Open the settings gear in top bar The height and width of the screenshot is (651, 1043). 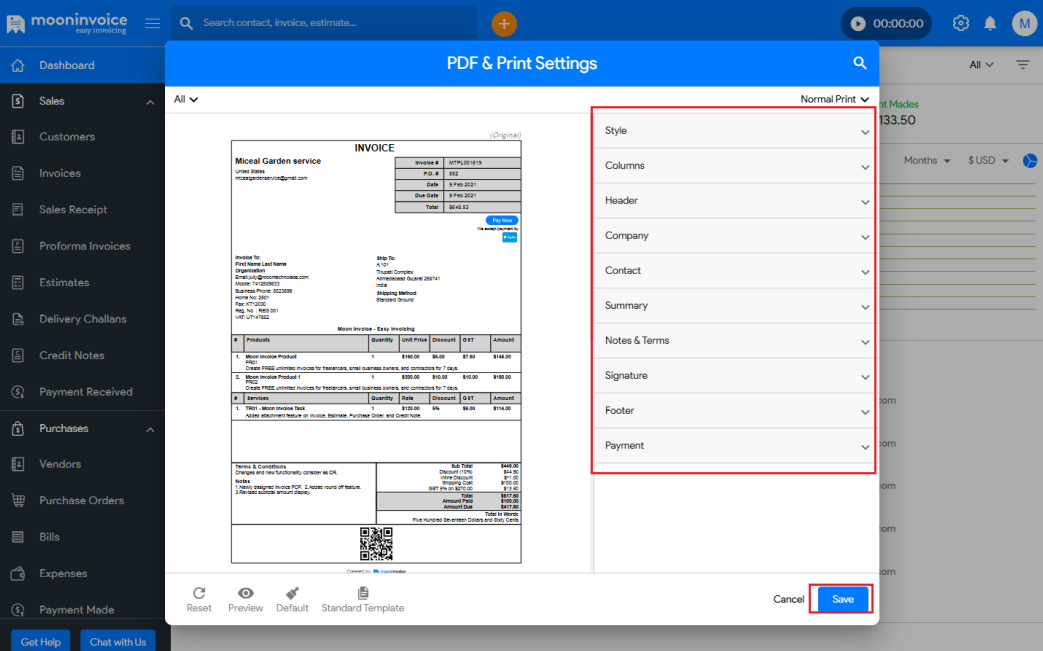click(961, 23)
